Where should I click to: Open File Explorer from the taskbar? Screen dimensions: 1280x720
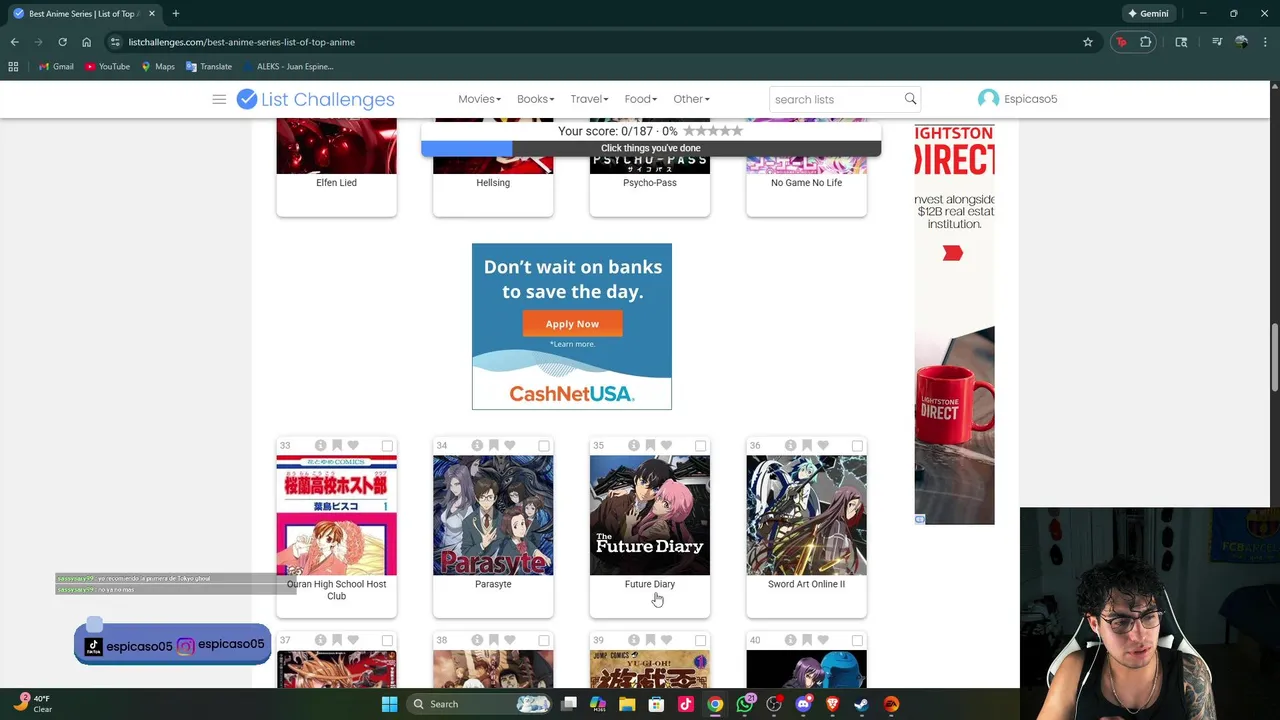click(x=627, y=704)
